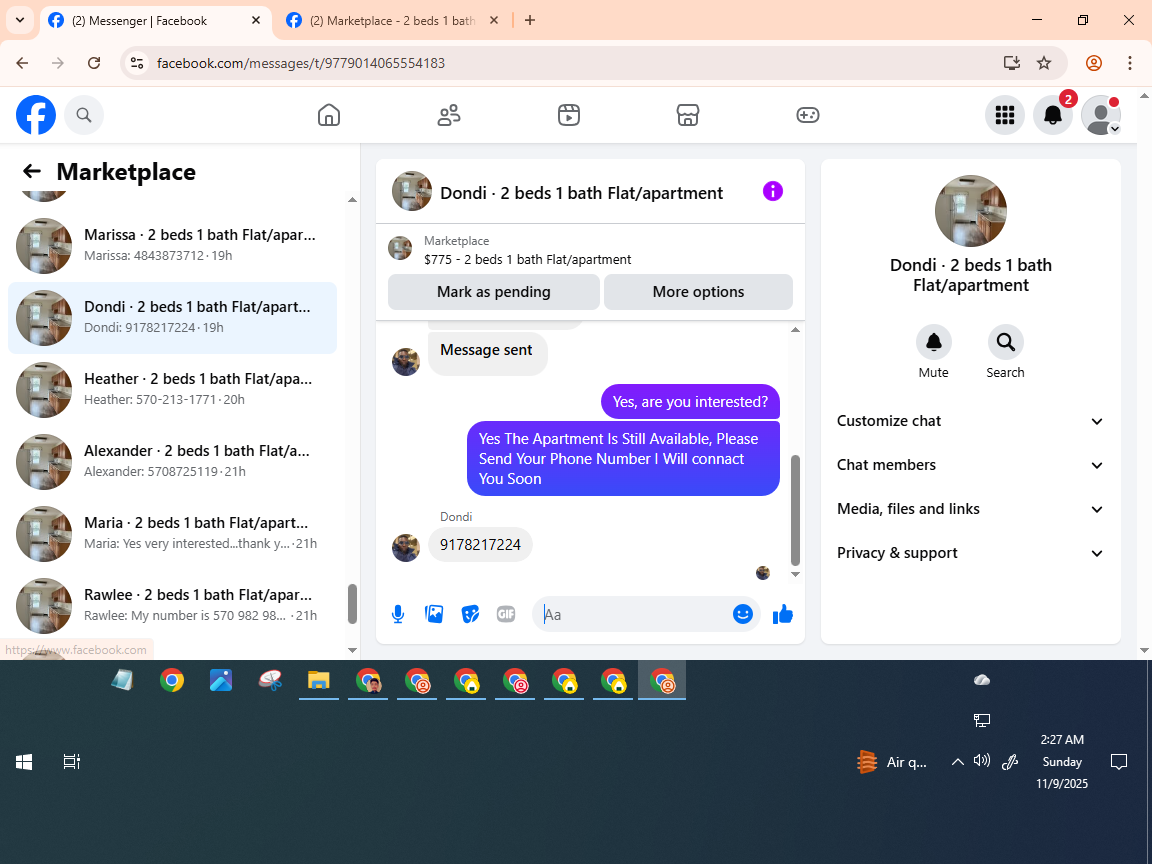The height and width of the screenshot is (864, 1152).
Task: Open the Gaming controller icon
Action: [807, 115]
